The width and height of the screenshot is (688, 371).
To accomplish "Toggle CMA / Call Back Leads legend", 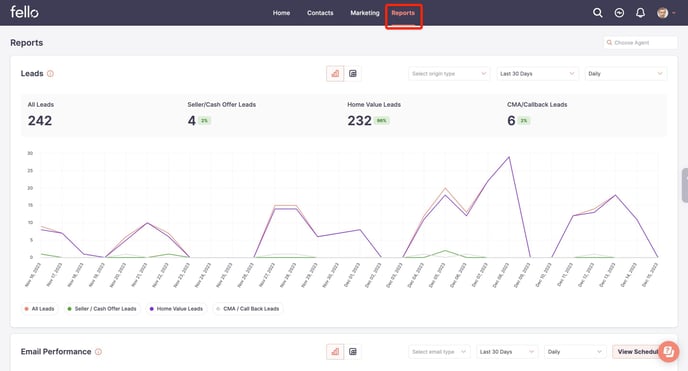I will tap(248, 309).
